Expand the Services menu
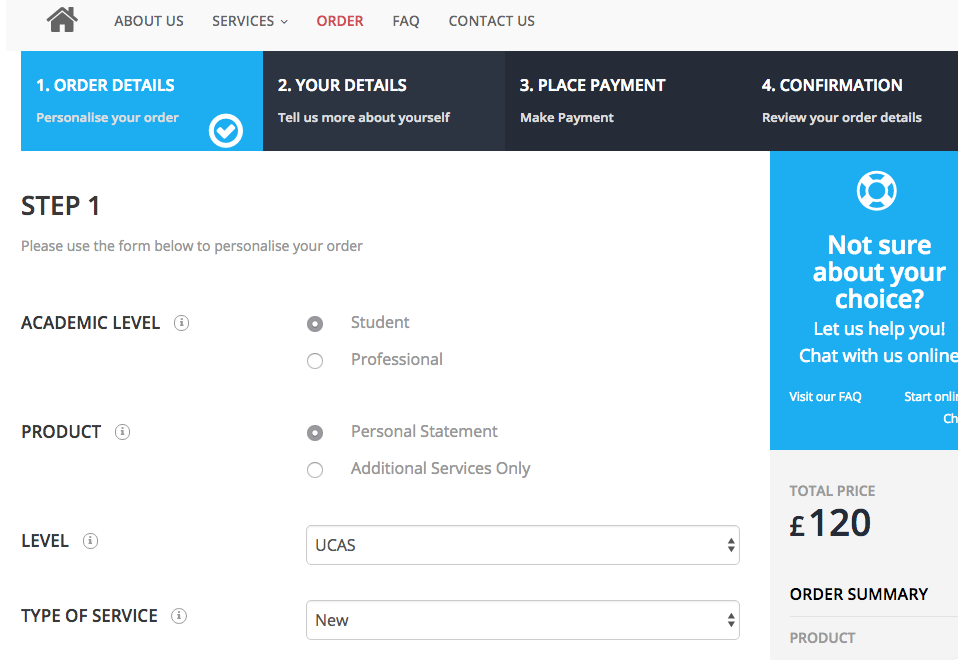This screenshot has height=660, width=958. pos(249,21)
